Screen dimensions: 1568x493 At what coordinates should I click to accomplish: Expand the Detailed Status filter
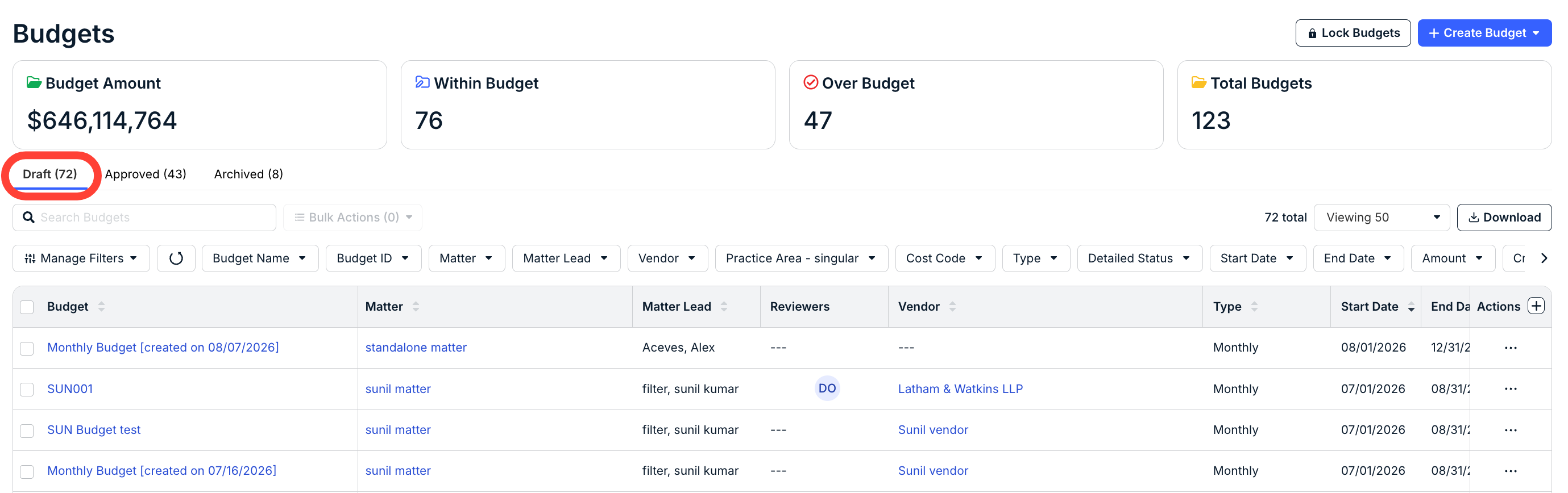(x=1139, y=258)
